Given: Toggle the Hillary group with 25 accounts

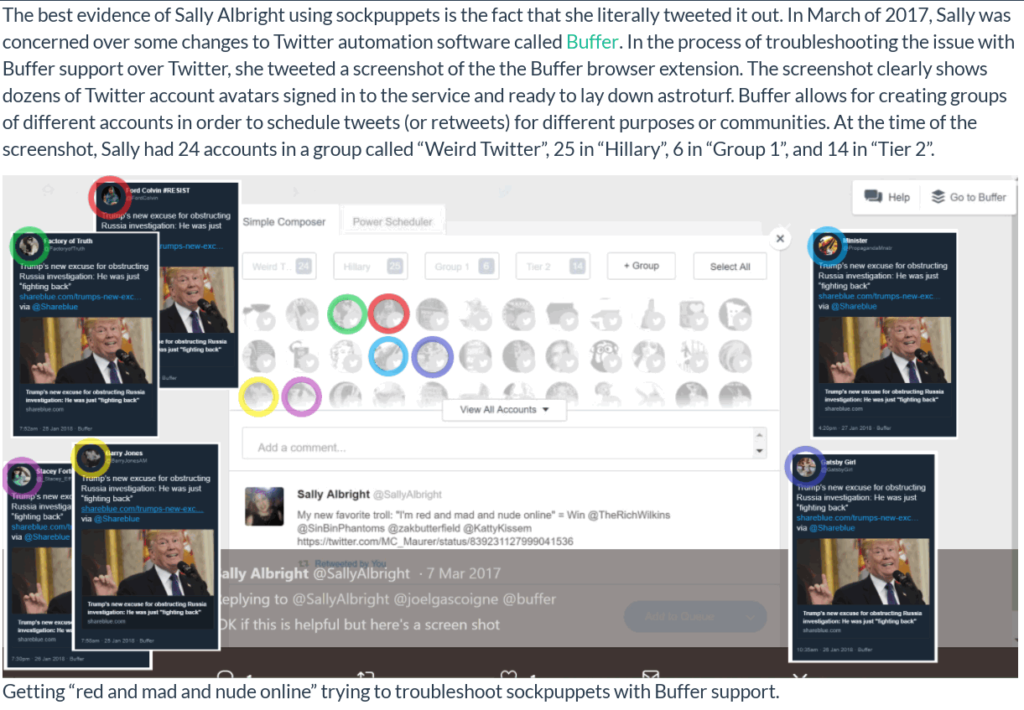Looking at the screenshot, I should tap(371, 266).
